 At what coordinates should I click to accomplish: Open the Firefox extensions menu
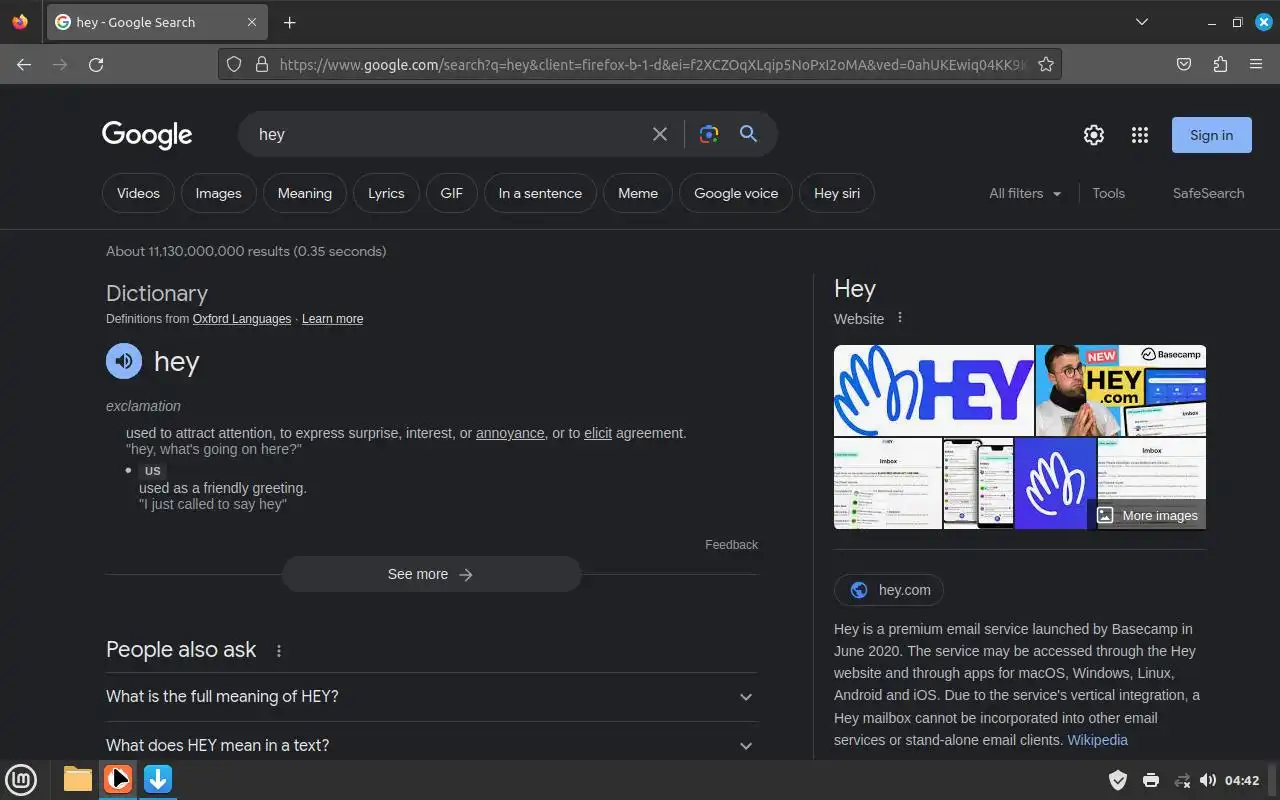pyautogui.click(x=1220, y=64)
